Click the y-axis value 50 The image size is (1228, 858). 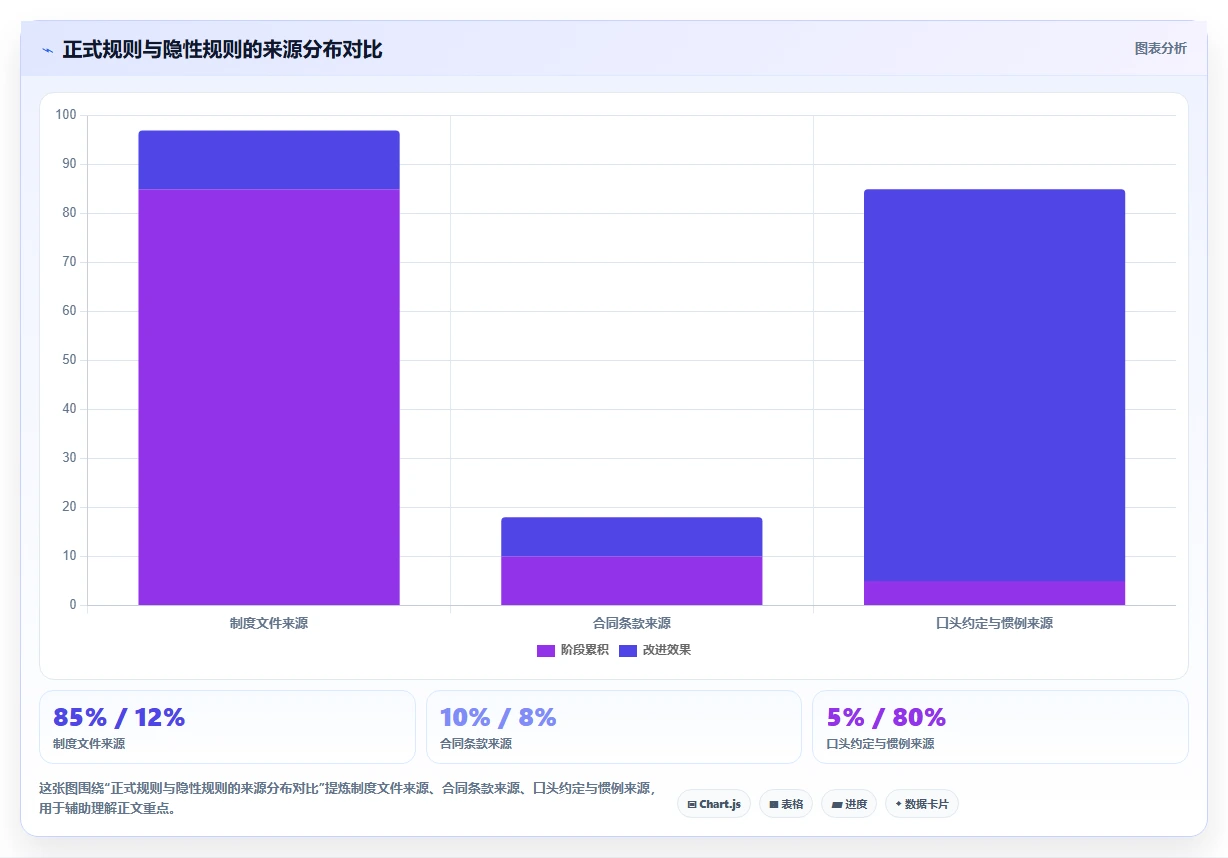point(69,360)
